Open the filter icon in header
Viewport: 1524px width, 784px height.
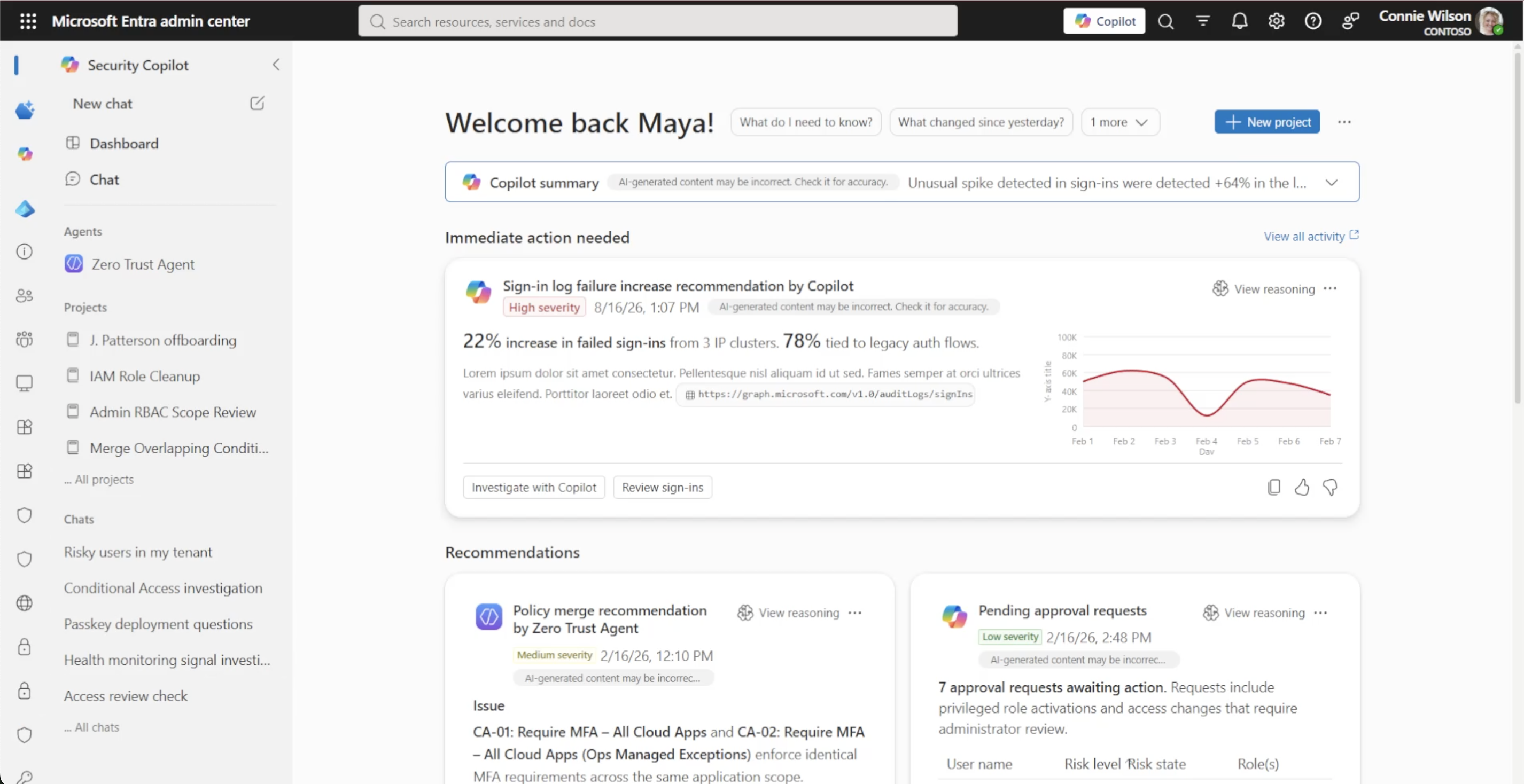point(1202,21)
